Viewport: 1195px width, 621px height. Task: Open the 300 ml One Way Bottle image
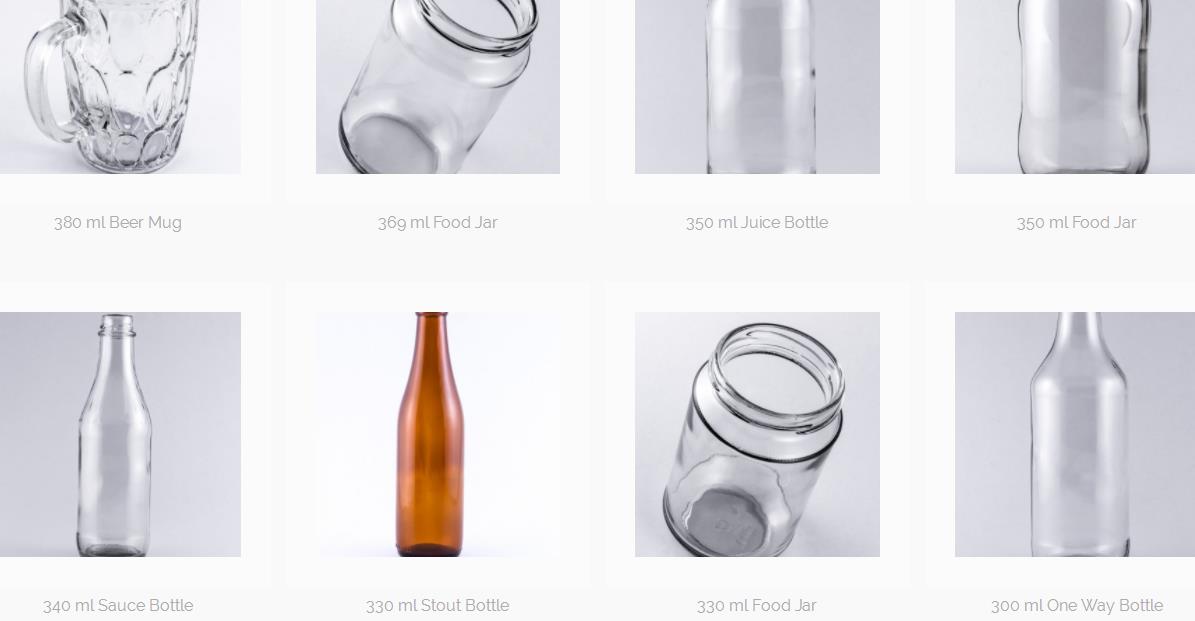[x=1075, y=434]
